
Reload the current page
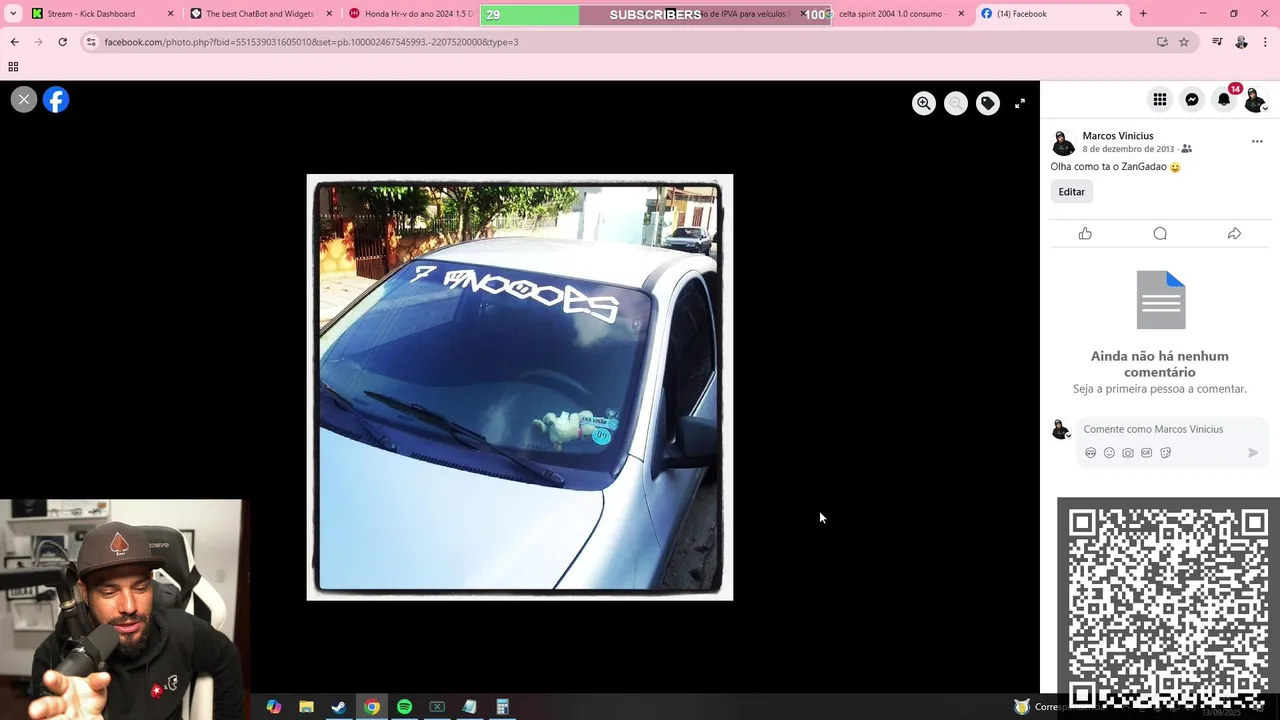click(x=62, y=42)
